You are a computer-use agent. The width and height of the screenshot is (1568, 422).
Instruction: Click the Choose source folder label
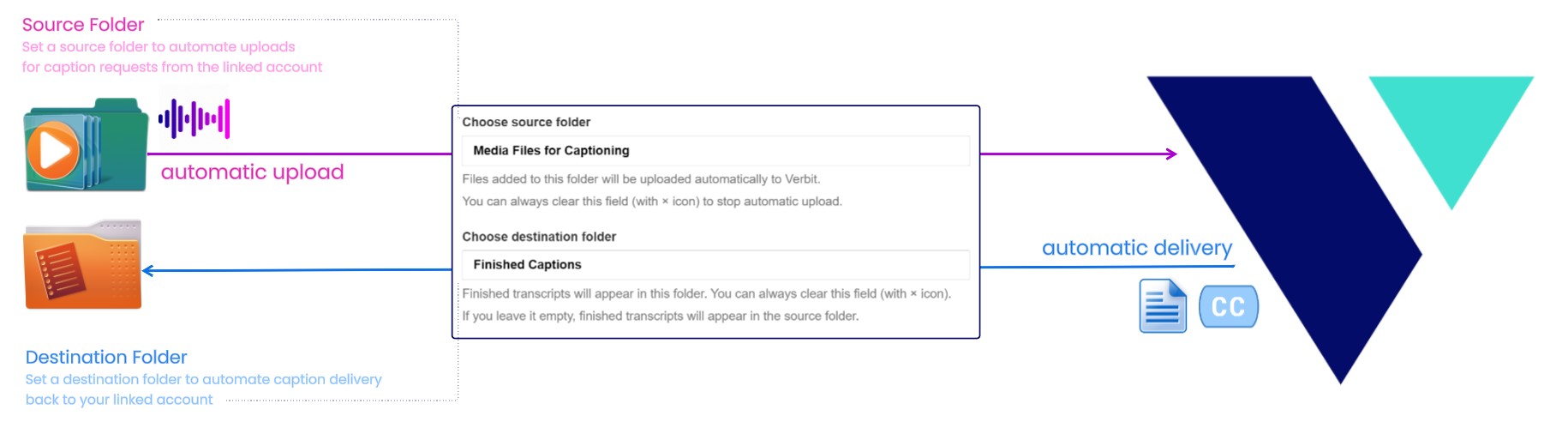click(526, 123)
